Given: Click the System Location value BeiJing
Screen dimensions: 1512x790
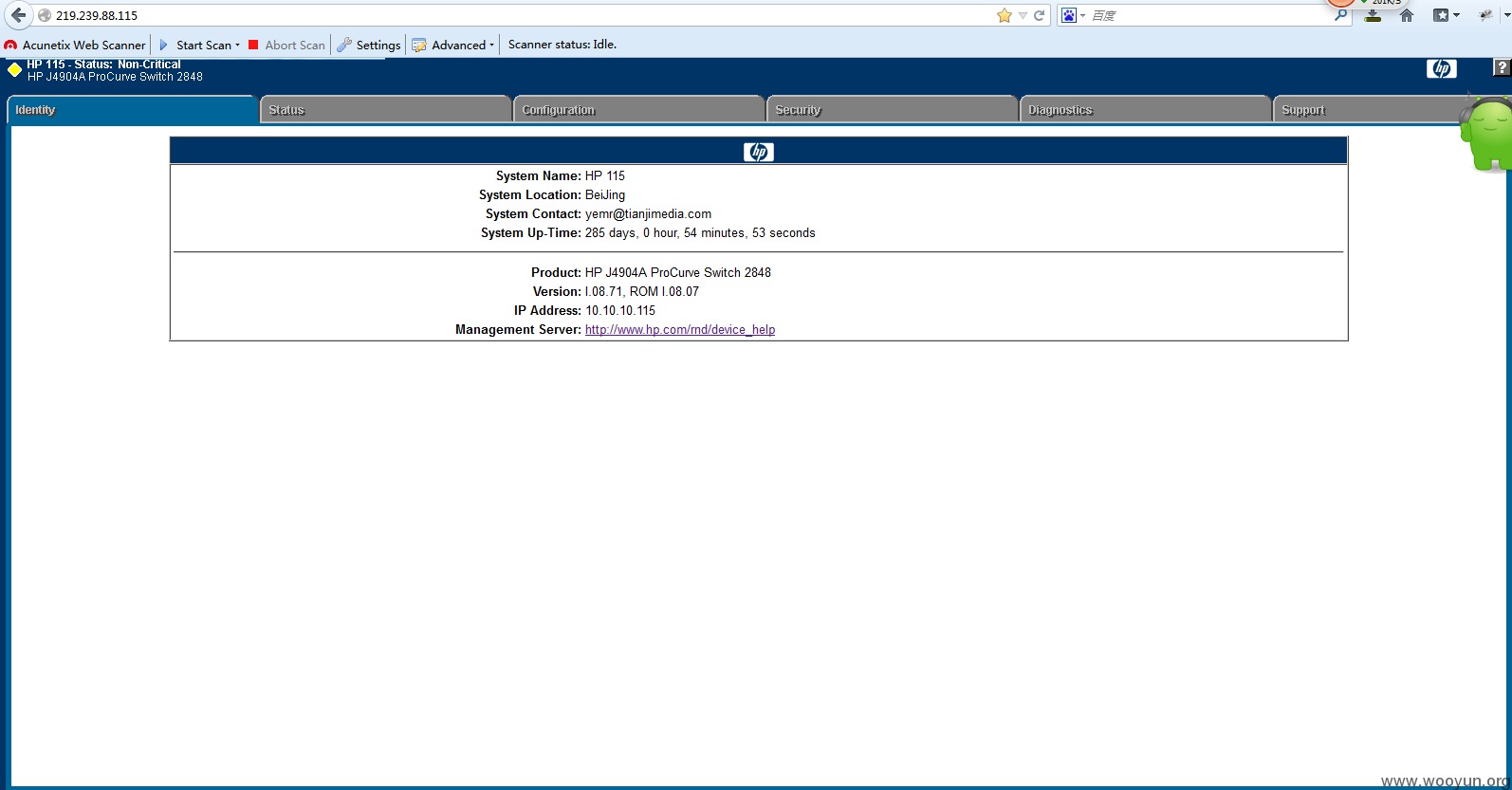Looking at the screenshot, I should (x=605, y=195).
